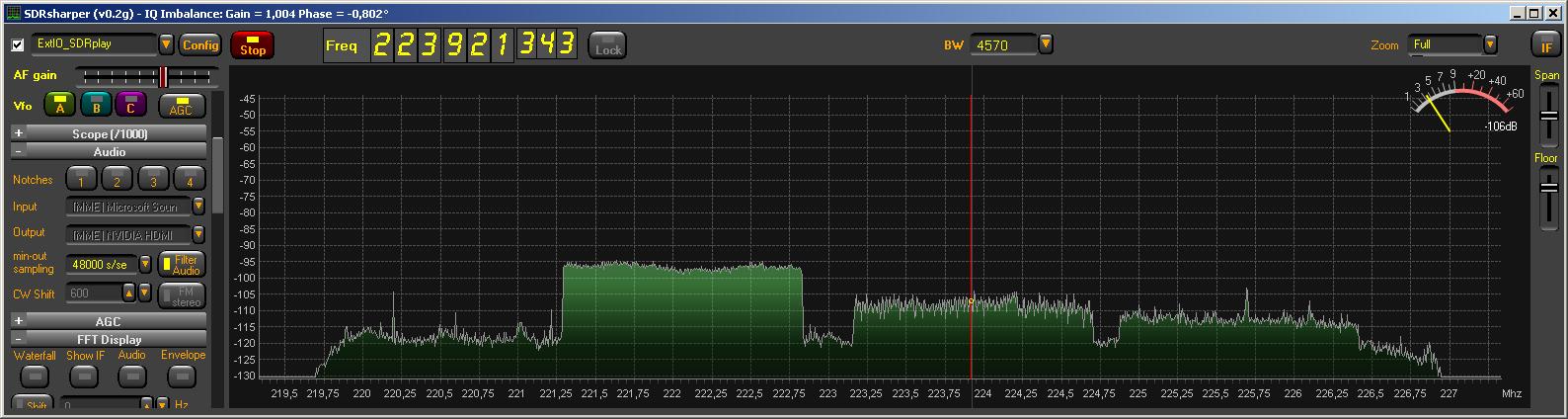1568x419 pixels.
Task: Select VFO C
Action: click(x=130, y=104)
